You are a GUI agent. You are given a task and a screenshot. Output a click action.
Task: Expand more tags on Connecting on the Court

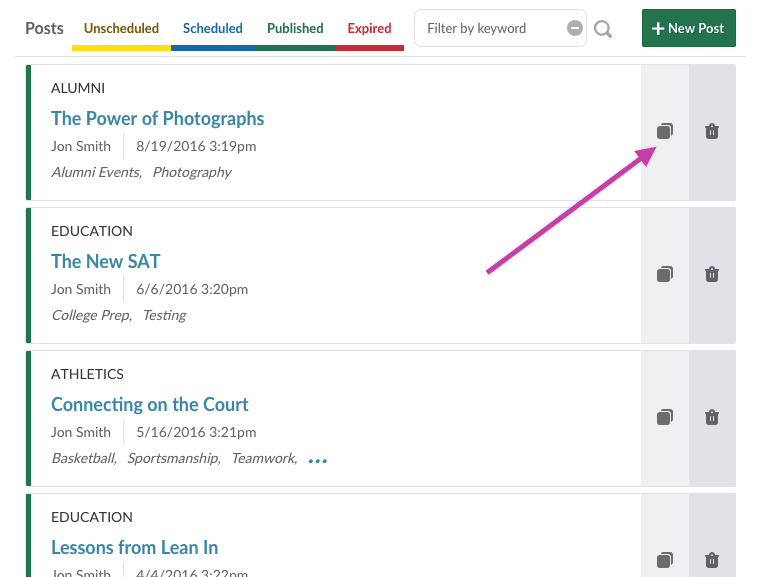tap(318, 460)
